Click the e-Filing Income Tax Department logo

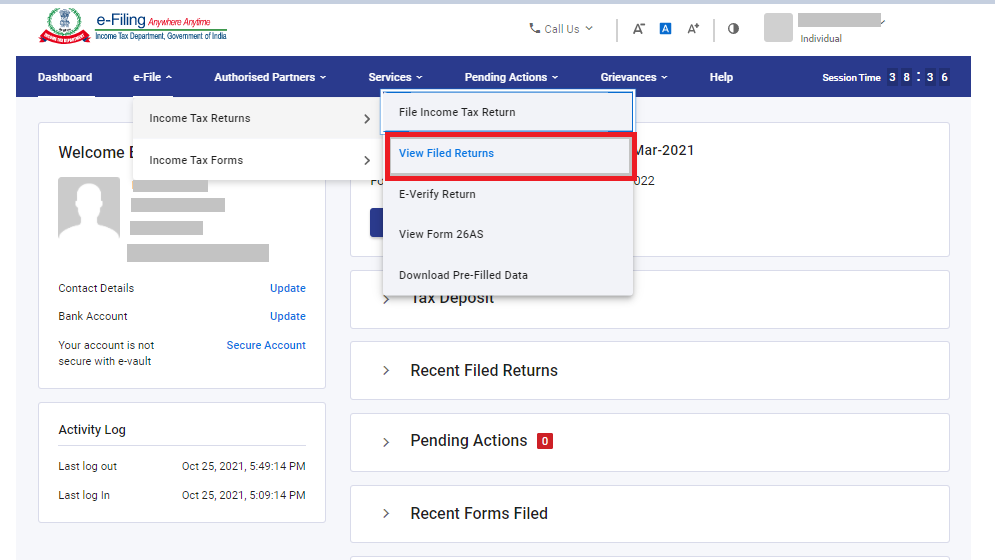(x=132, y=27)
